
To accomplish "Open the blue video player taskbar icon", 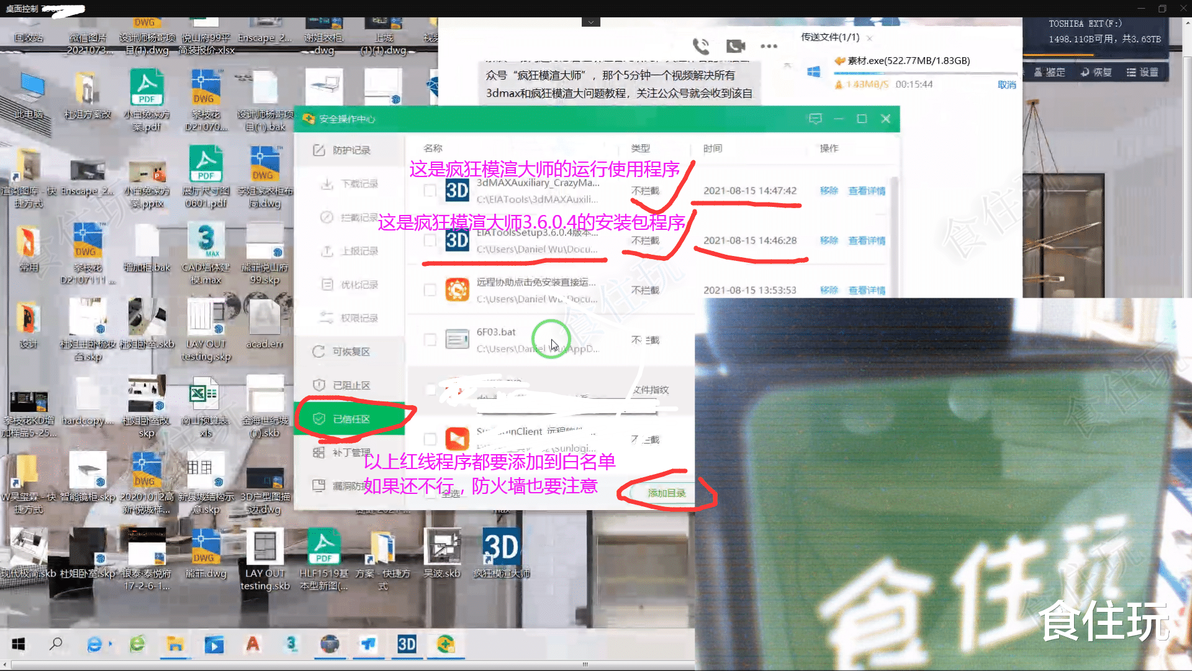I will [214, 644].
